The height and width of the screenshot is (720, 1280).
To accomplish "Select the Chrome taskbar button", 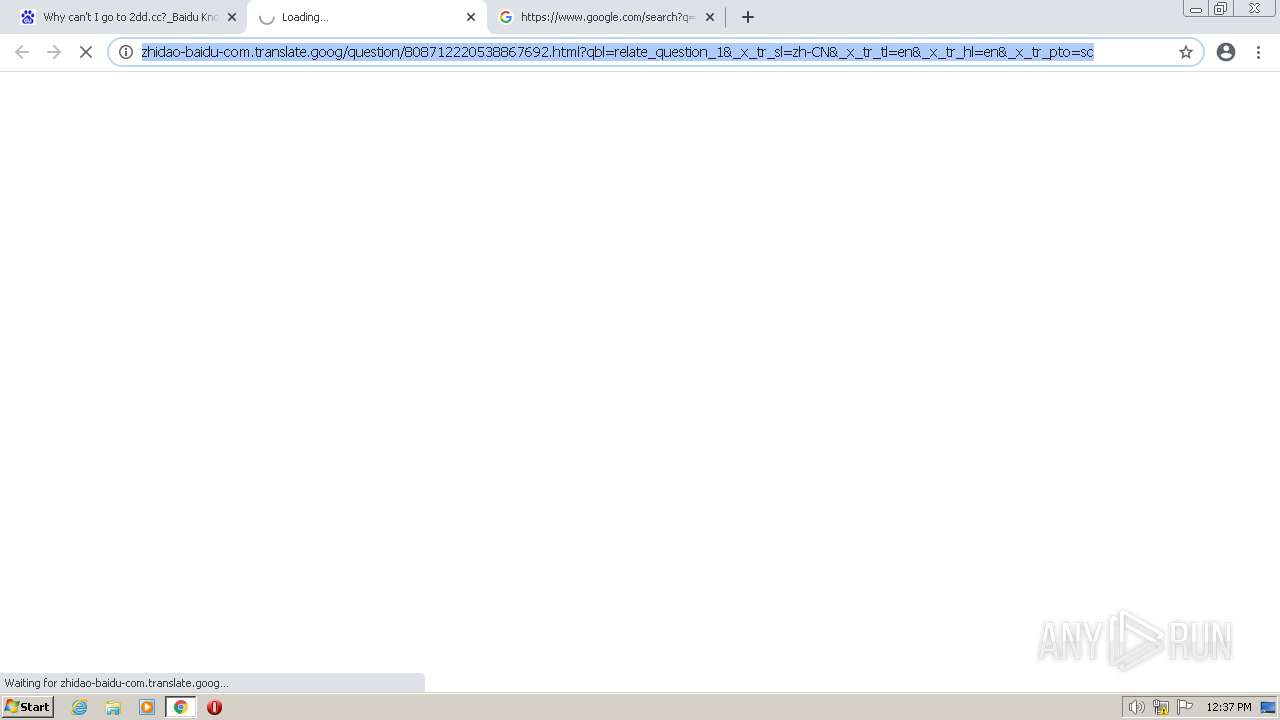I will 180,707.
